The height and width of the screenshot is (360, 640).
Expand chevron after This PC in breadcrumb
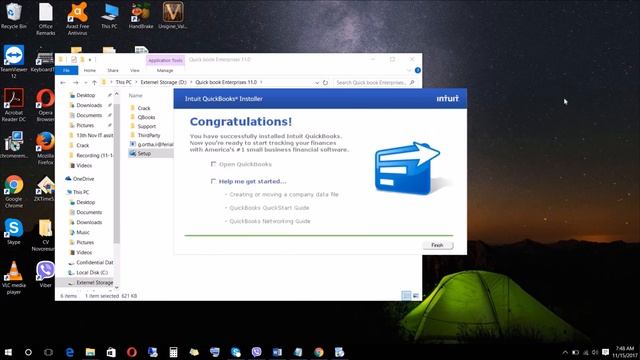click(136, 82)
